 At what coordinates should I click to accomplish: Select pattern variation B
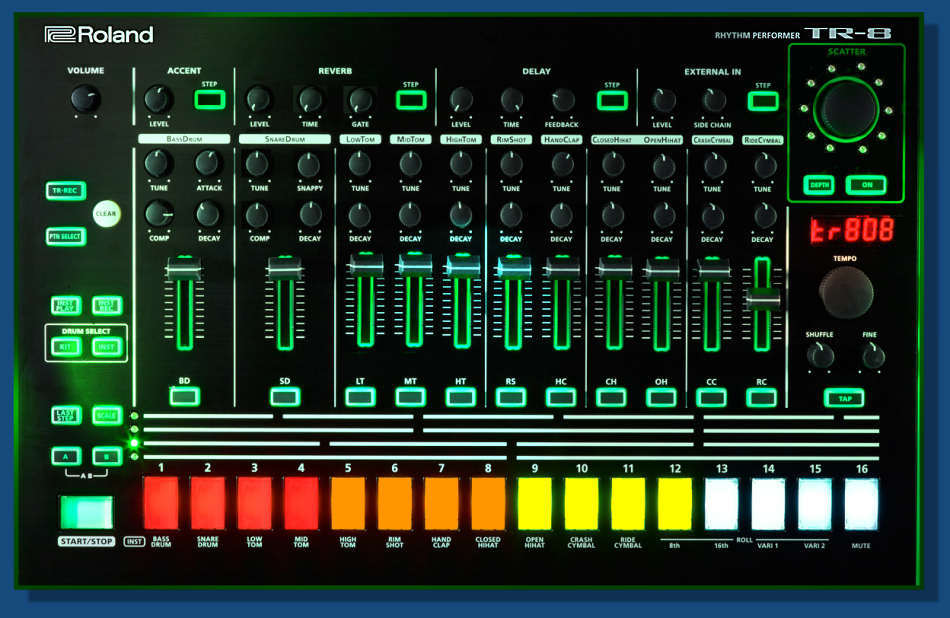107,456
